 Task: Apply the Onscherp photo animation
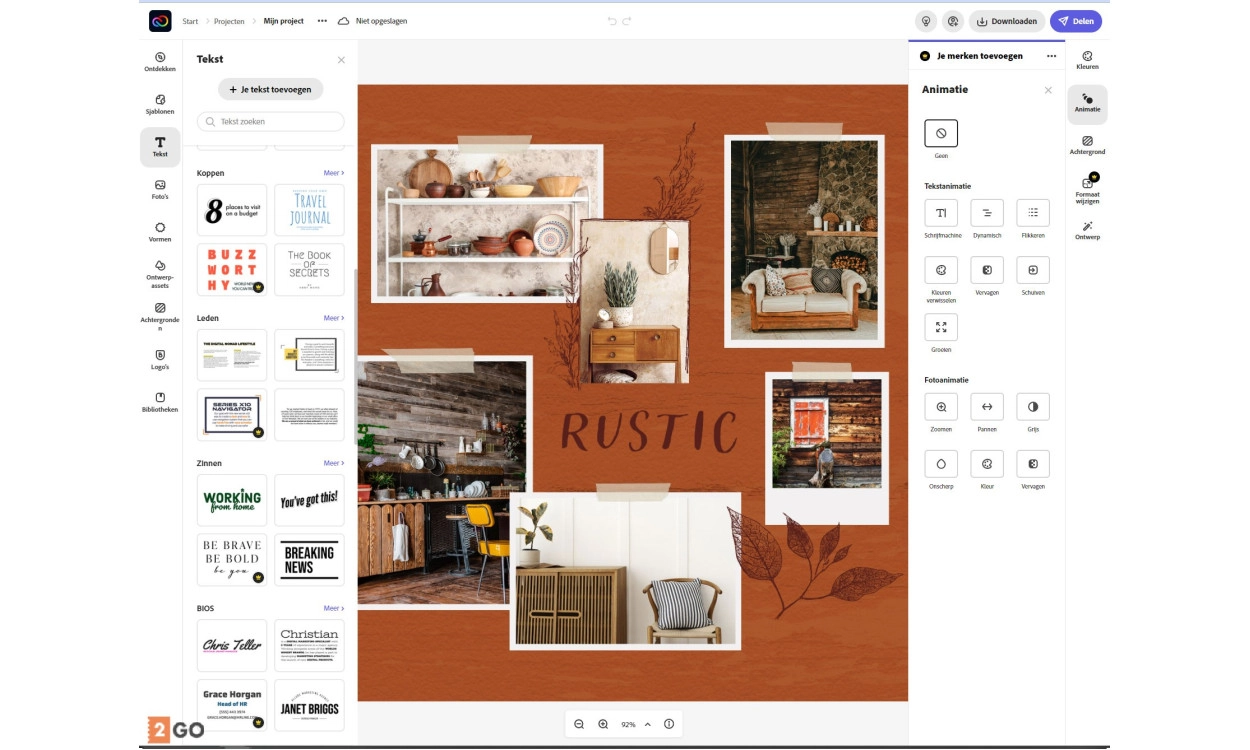(941, 464)
